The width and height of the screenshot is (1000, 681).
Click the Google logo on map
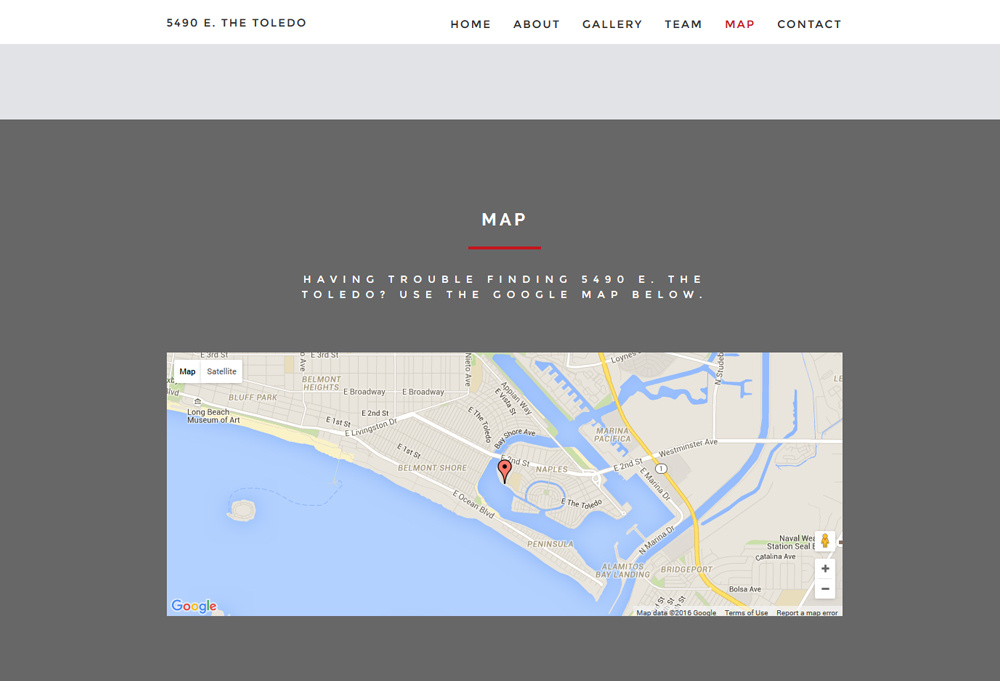(x=194, y=606)
